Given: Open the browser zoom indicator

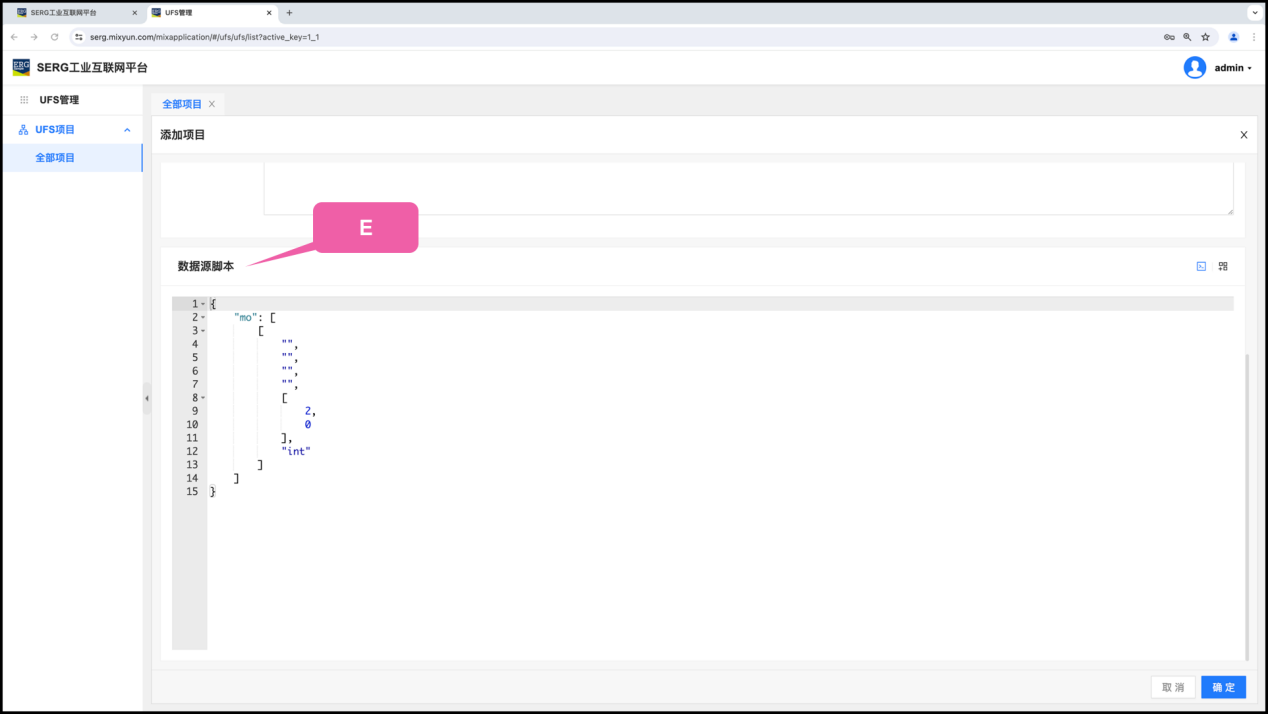Looking at the screenshot, I should (x=1187, y=37).
